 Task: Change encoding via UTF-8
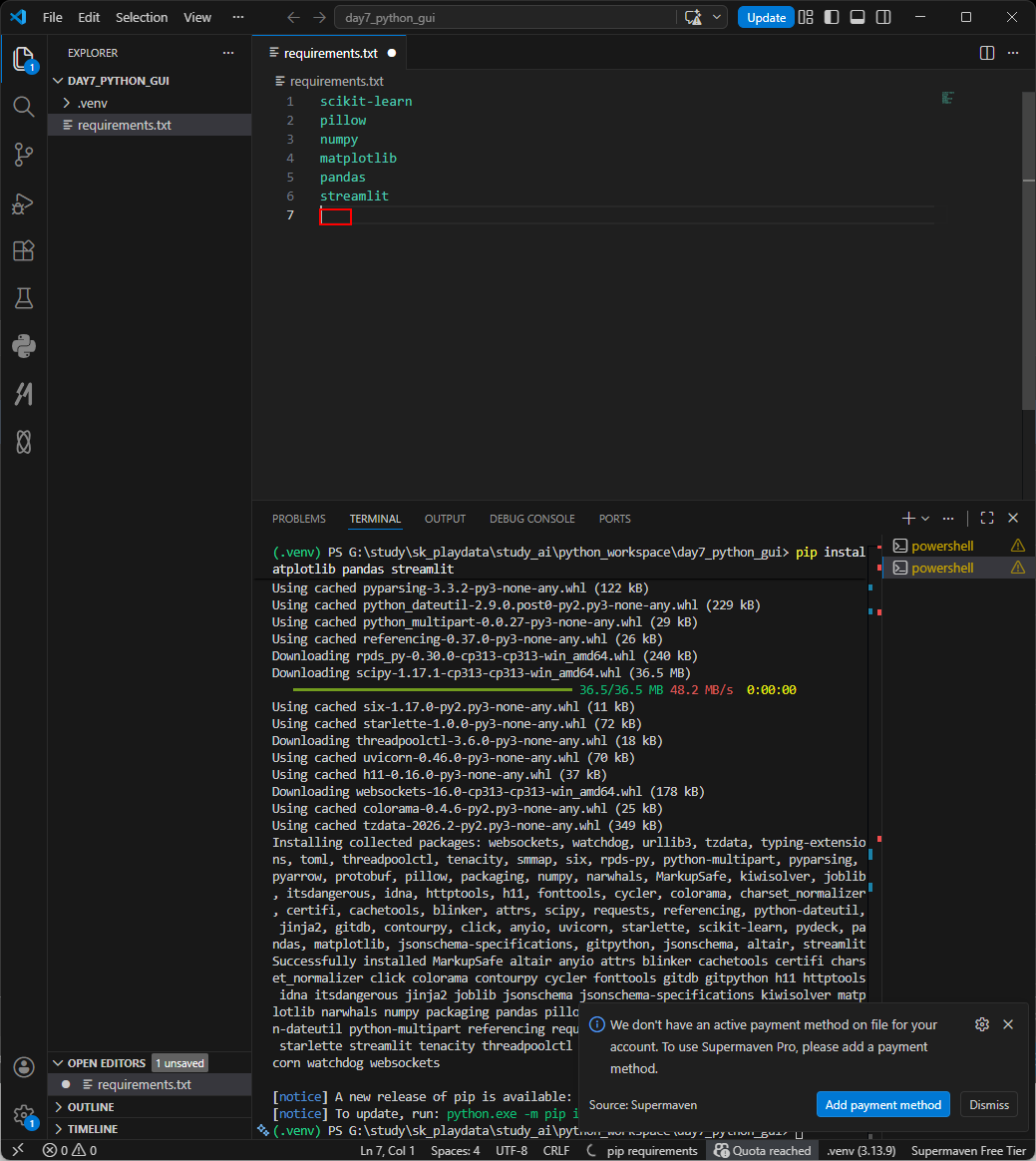pyautogui.click(x=512, y=1151)
